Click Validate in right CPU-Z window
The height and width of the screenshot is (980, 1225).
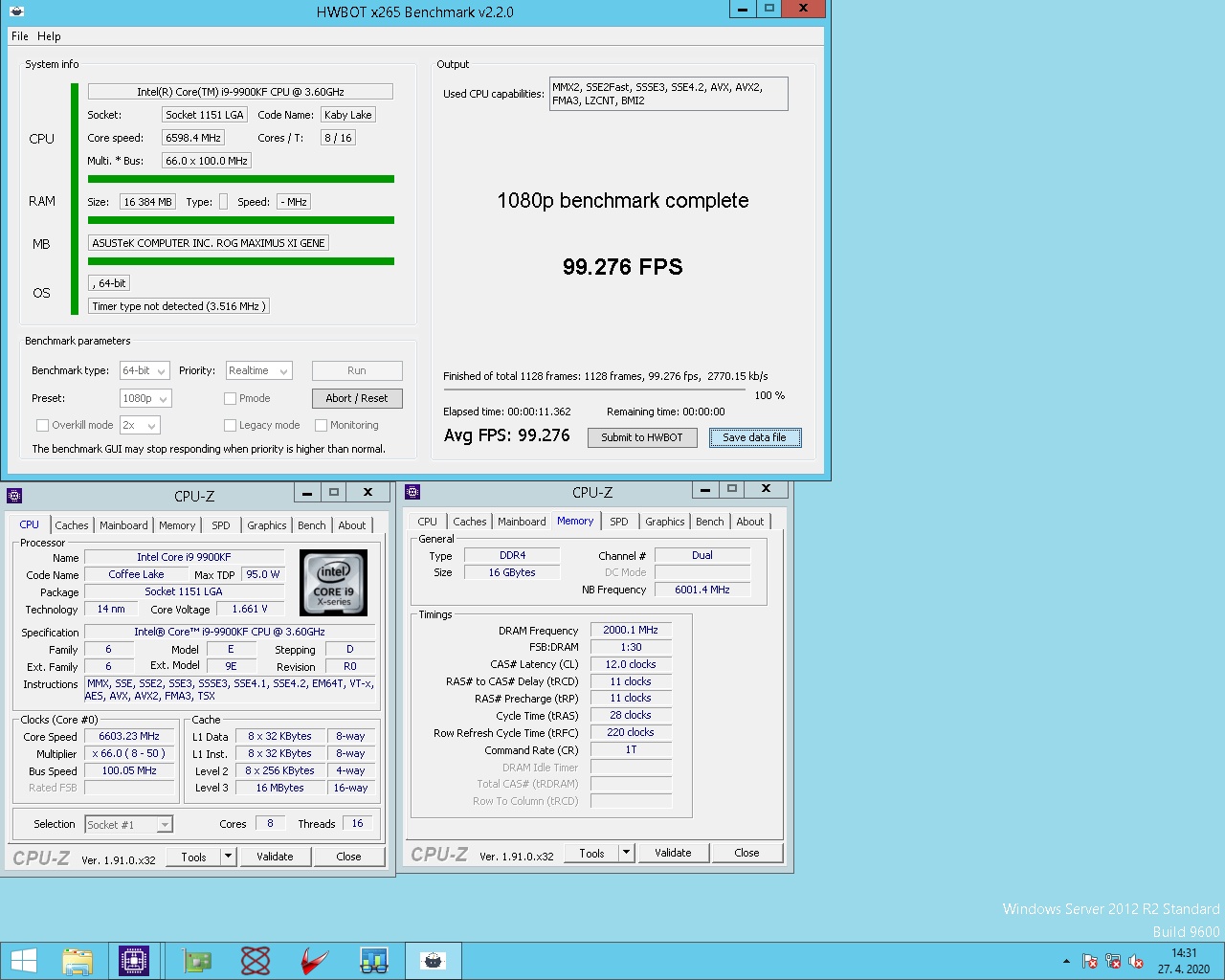[x=673, y=853]
